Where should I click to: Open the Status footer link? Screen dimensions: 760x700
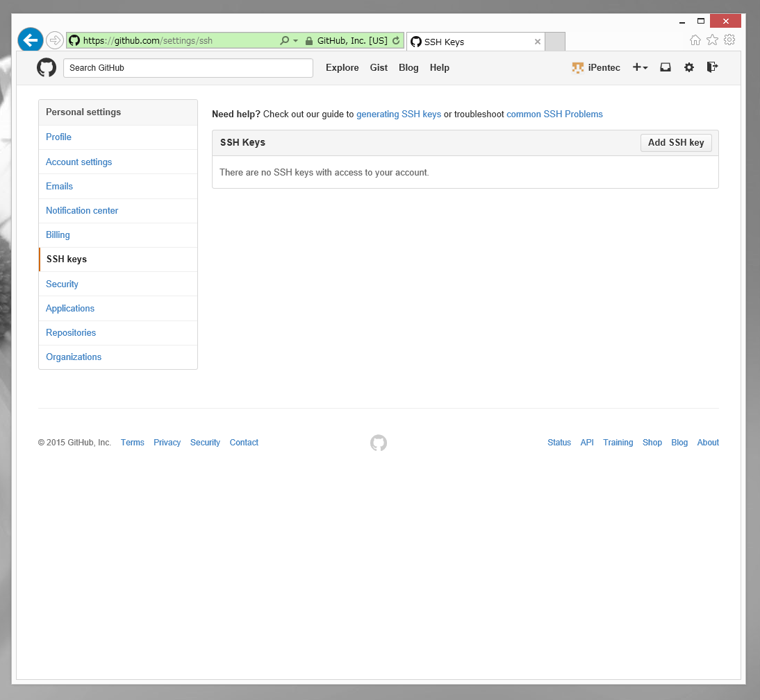[559, 442]
